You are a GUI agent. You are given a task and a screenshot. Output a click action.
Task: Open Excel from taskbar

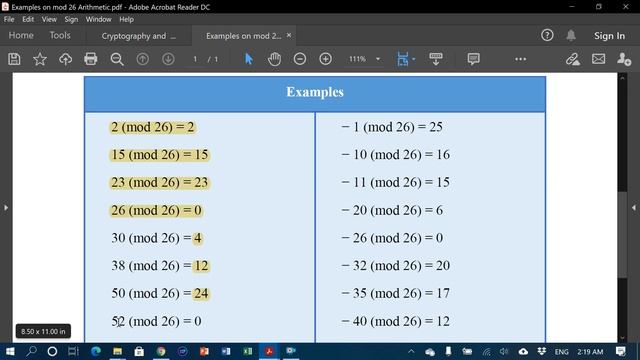(247, 351)
